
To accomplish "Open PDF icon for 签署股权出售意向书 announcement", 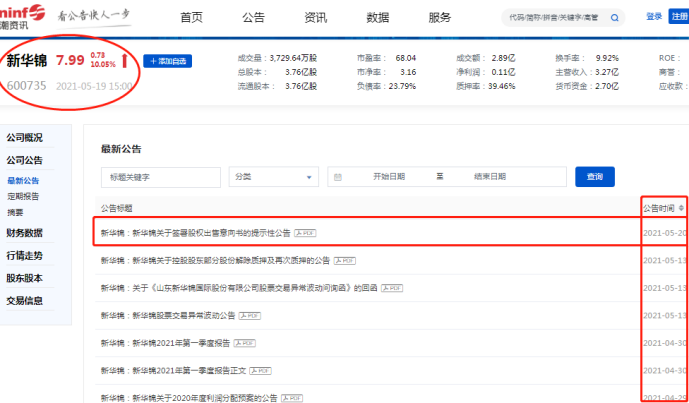I will click(x=305, y=233).
